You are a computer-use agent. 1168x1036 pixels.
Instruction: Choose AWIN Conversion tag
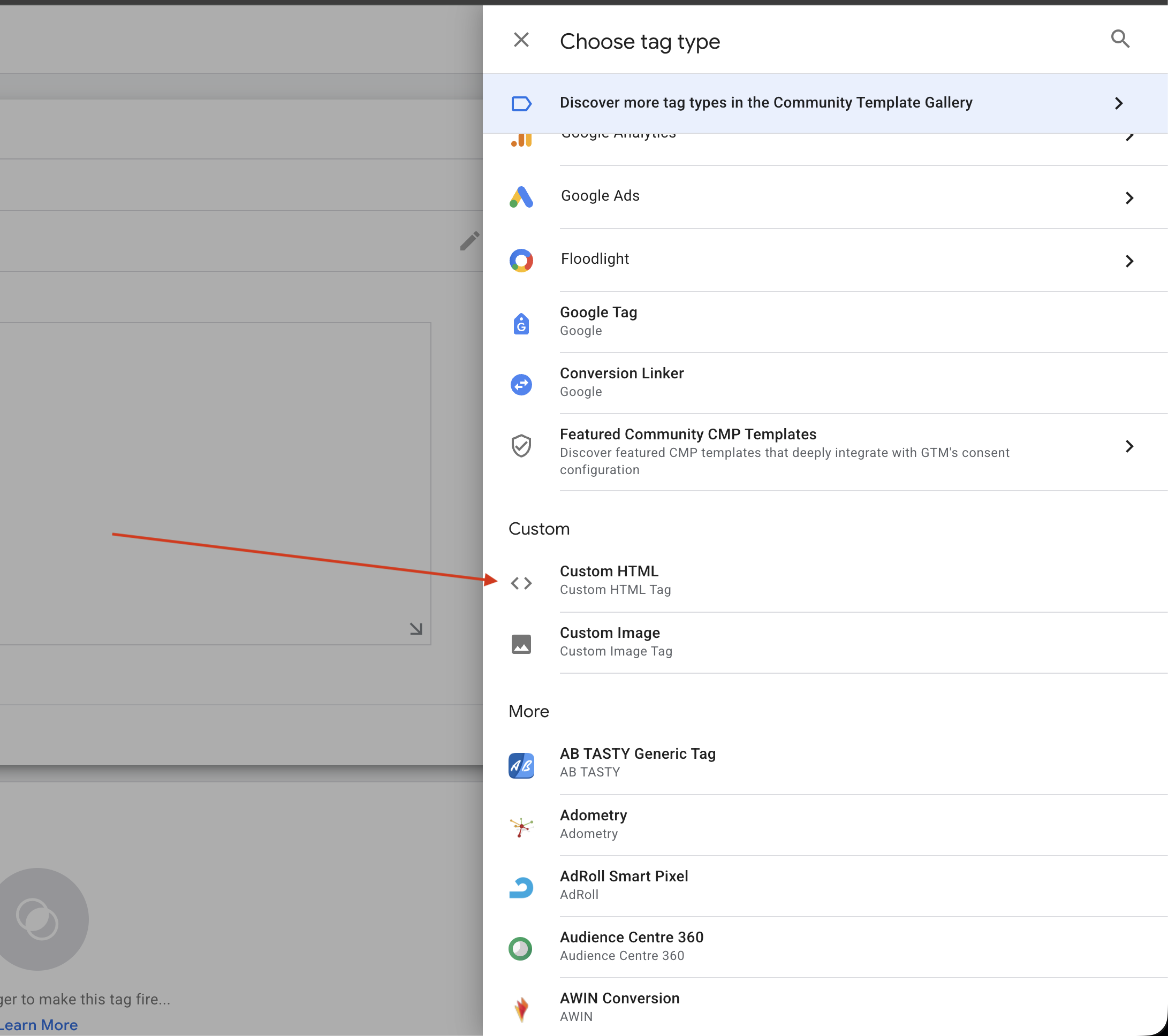(x=825, y=1008)
